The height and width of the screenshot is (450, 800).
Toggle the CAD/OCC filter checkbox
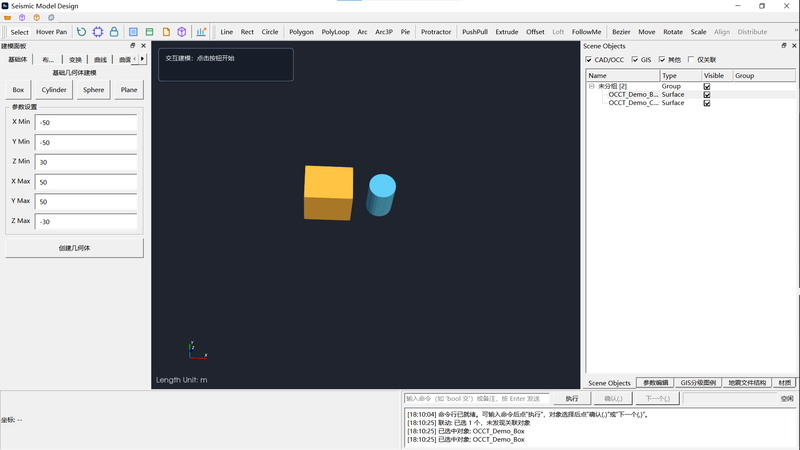pos(589,60)
